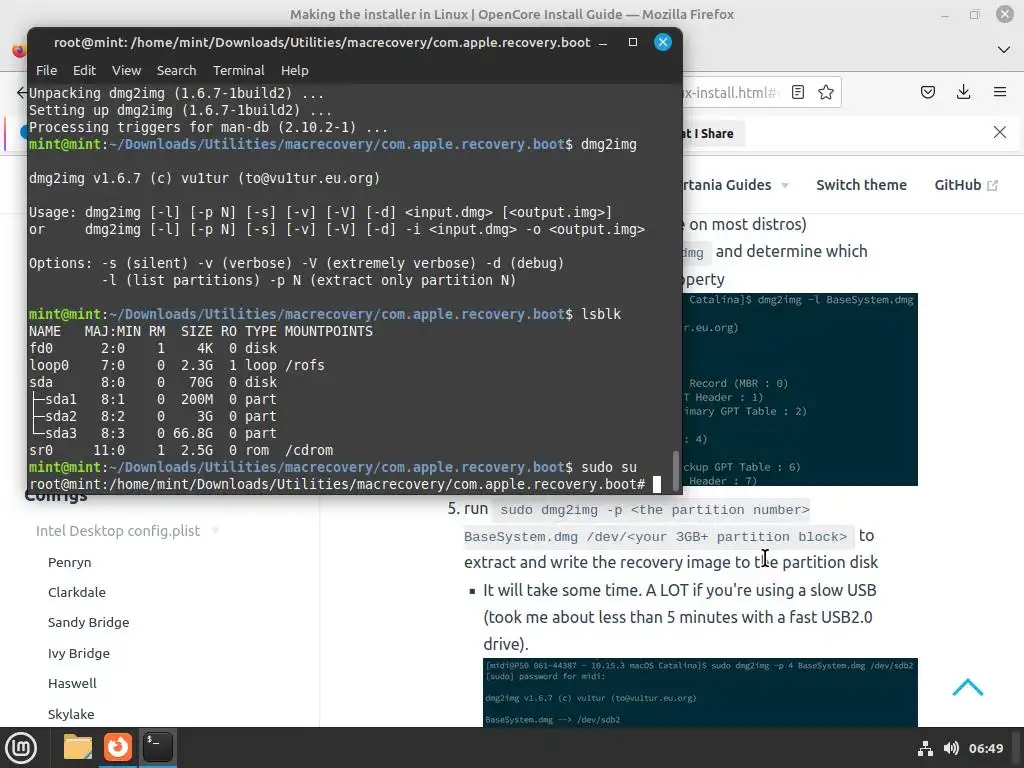
Task: Open Haswell sidebar link
Action: [x=72, y=683]
